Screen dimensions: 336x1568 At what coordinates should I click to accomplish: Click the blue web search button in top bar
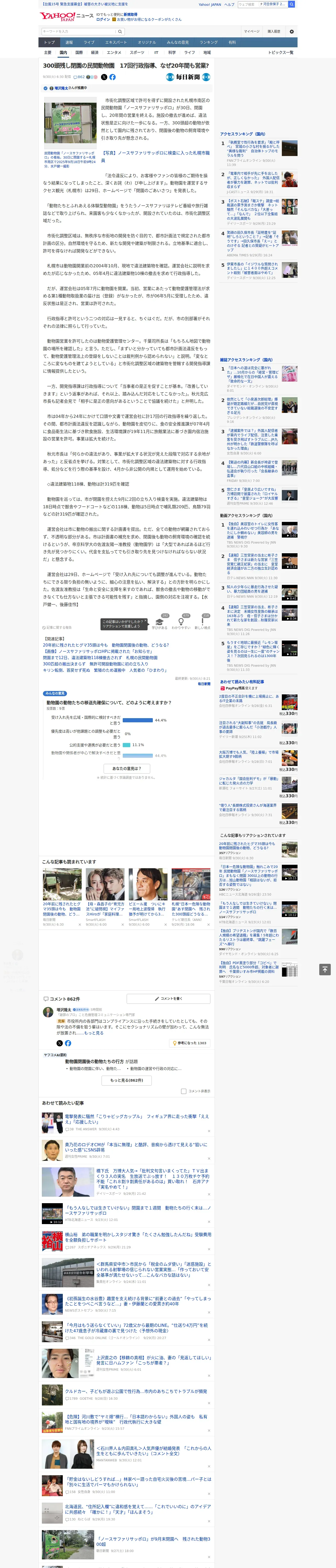(292, 4)
